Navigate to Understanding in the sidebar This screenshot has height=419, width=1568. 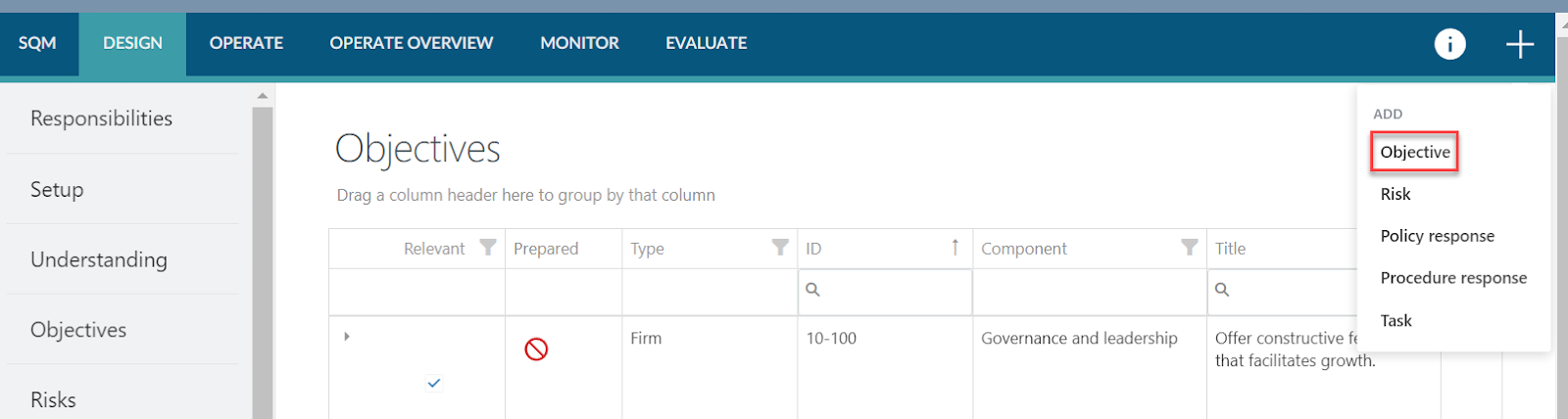coord(99,259)
